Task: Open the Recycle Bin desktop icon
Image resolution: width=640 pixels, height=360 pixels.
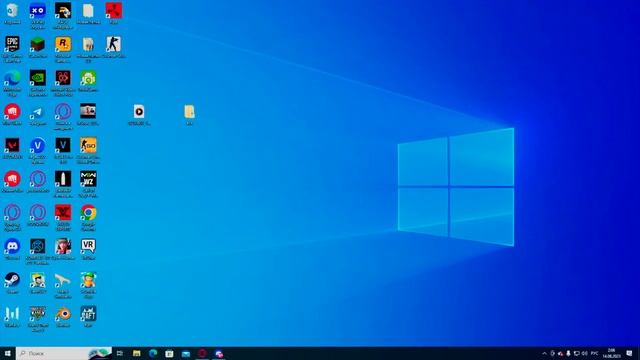Action: coord(12,11)
